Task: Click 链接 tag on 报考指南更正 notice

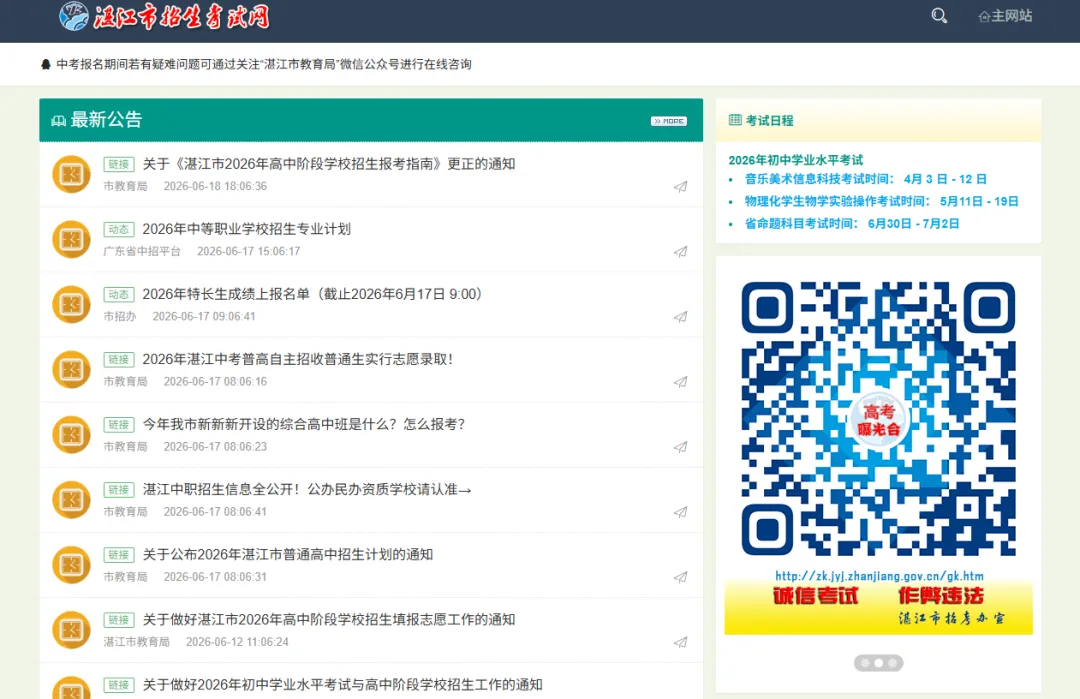Action: 118,164
